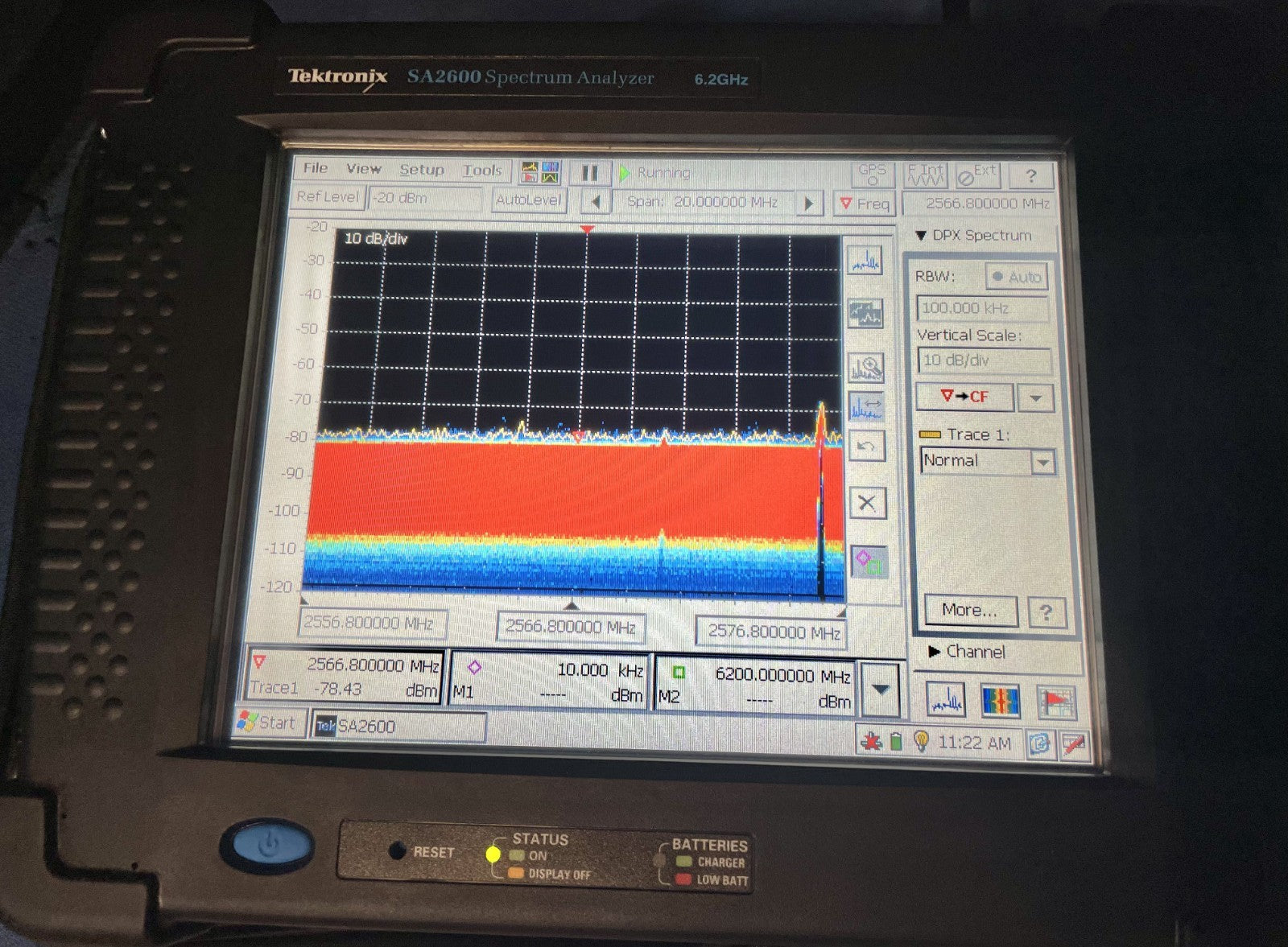This screenshot has width=1288, height=947.
Task: Click the AutoLevel button
Action: click(x=529, y=200)
